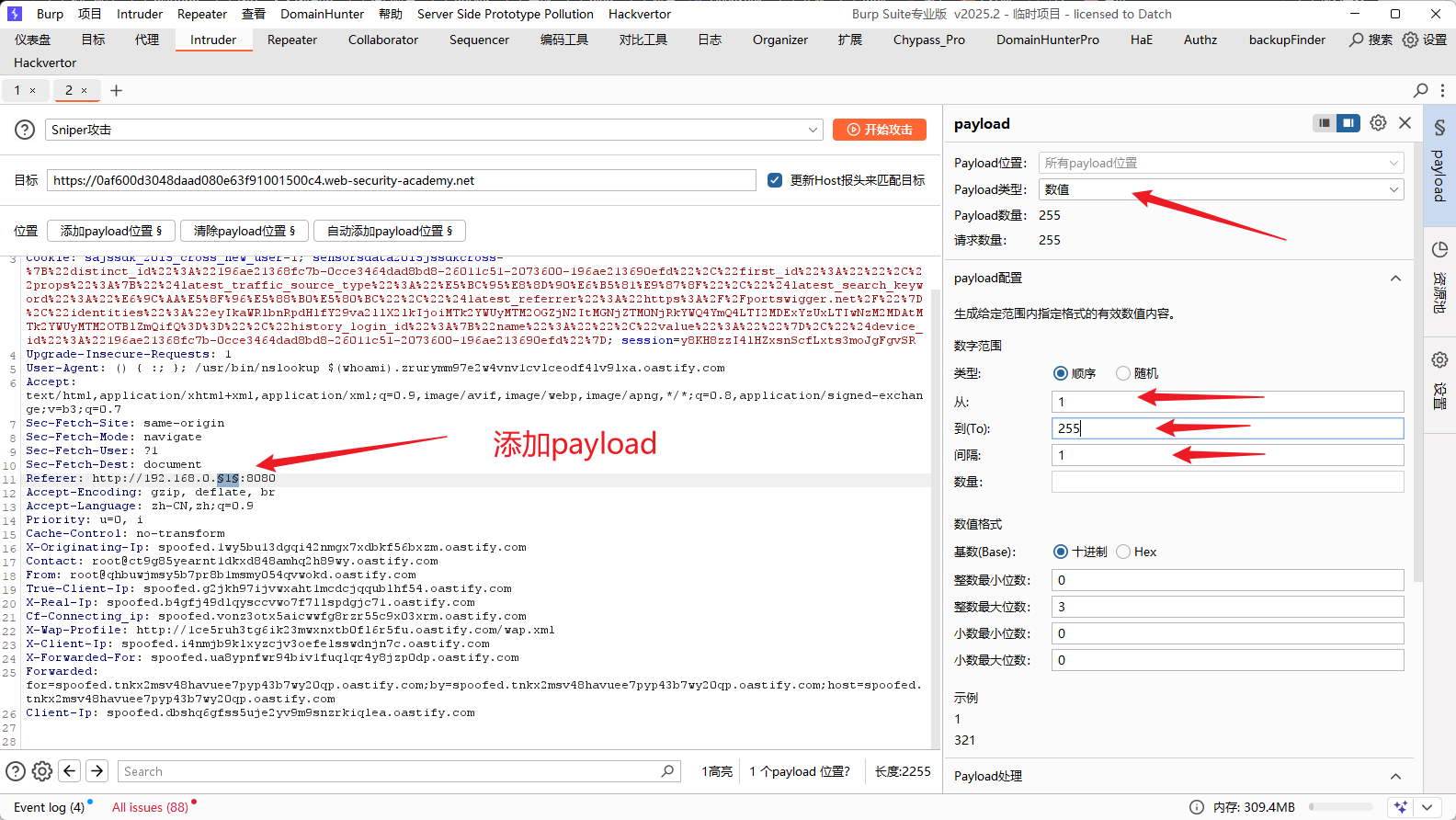
Task: Collapse the payload配置 section
Action: click(1395, 278)
